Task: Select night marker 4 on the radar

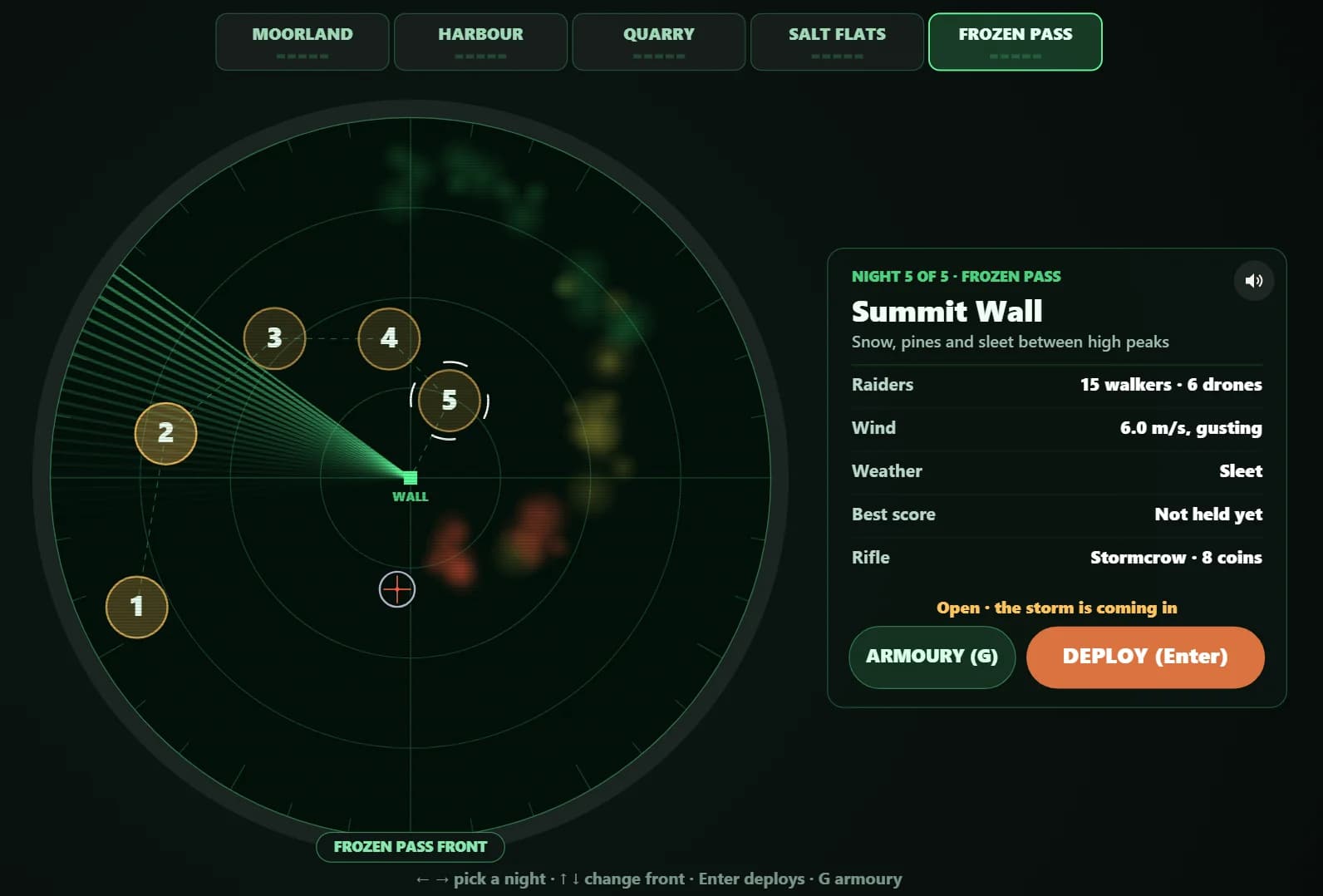Action: [389, 338]
